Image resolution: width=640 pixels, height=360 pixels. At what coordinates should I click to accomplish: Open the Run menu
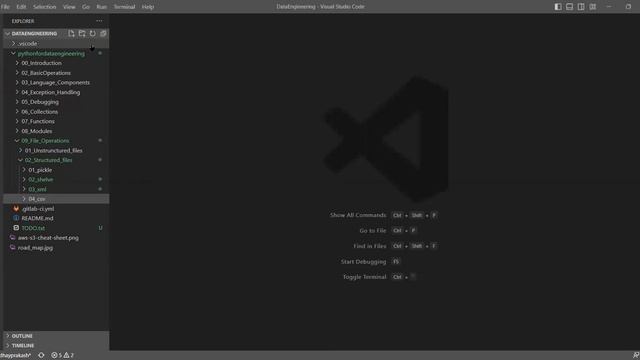tap(102, 7)
